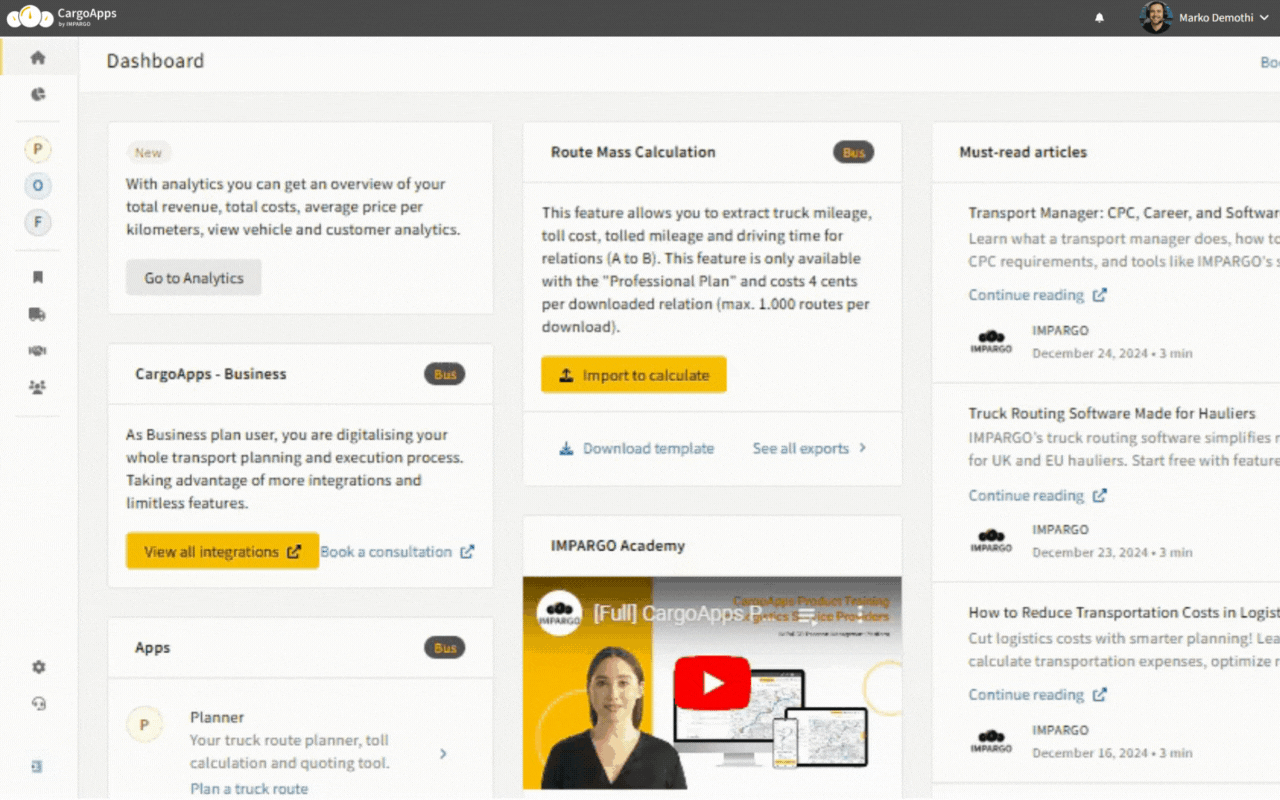Open the Planner "P" icon in sidebar
Viewport: 1280px width, 800px height.
[38, 148]
